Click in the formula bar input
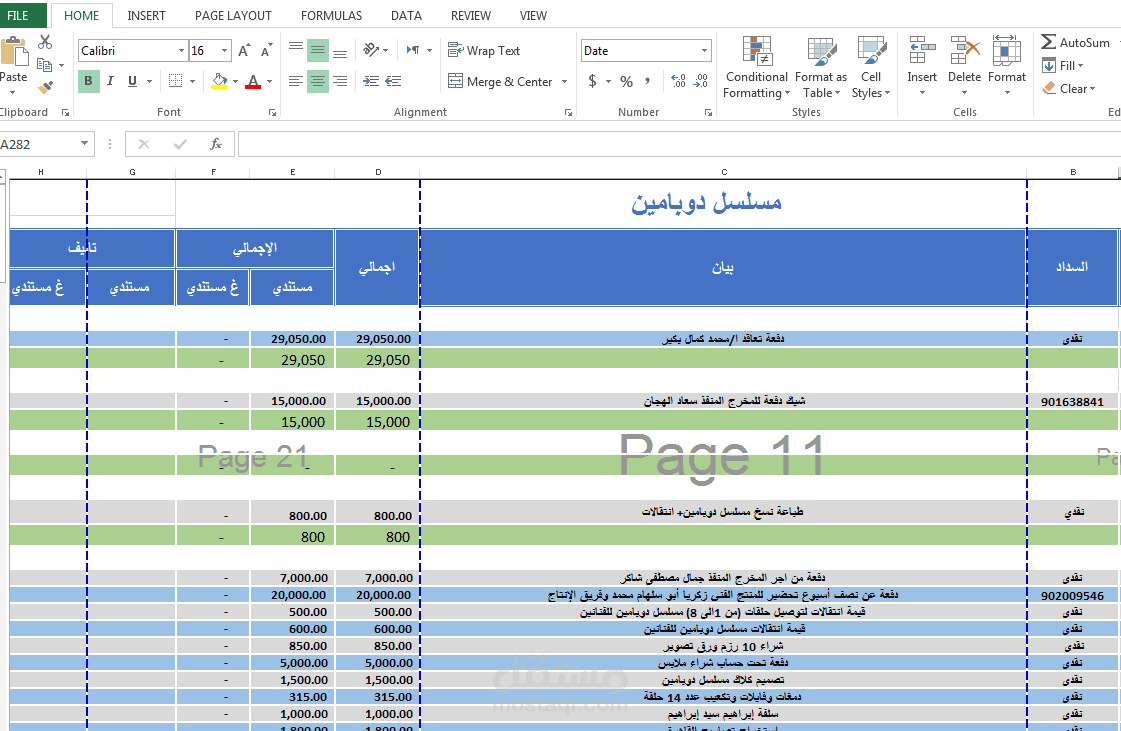 click(679, 144)
